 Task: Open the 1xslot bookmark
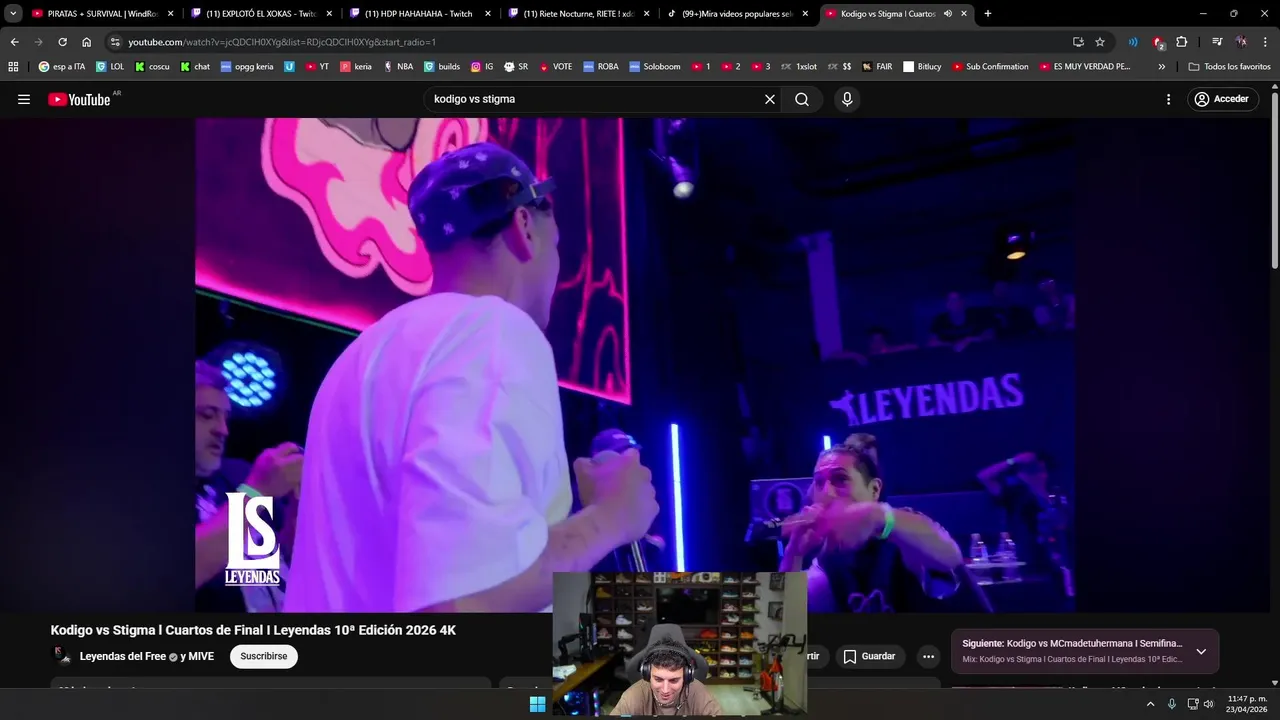pyautogui.click(x=798, y=66)
